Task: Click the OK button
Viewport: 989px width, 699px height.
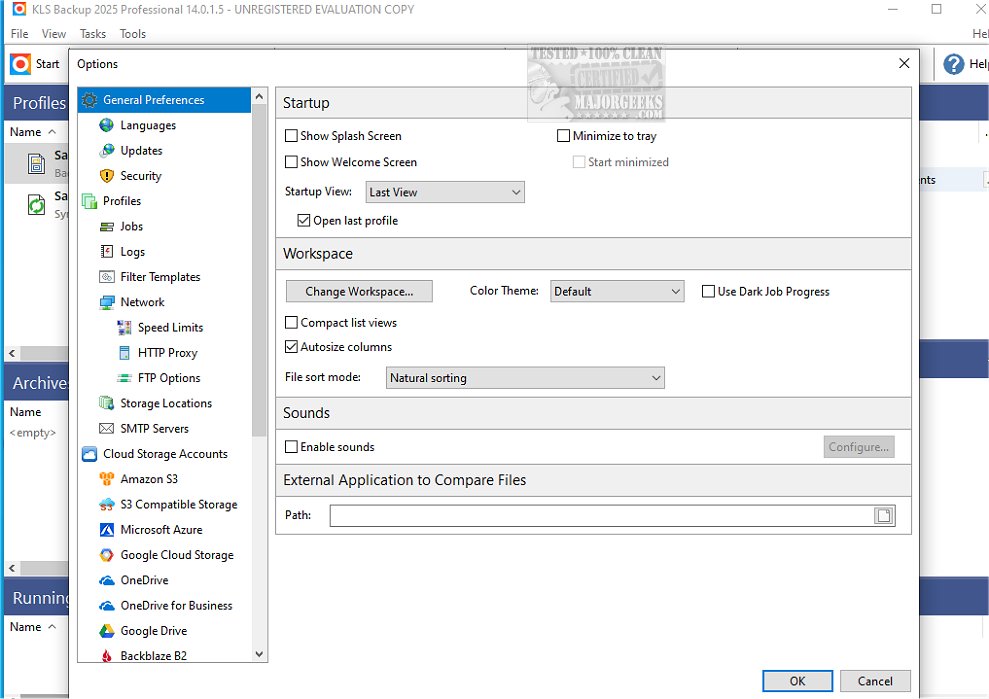Action: point(797,681)
